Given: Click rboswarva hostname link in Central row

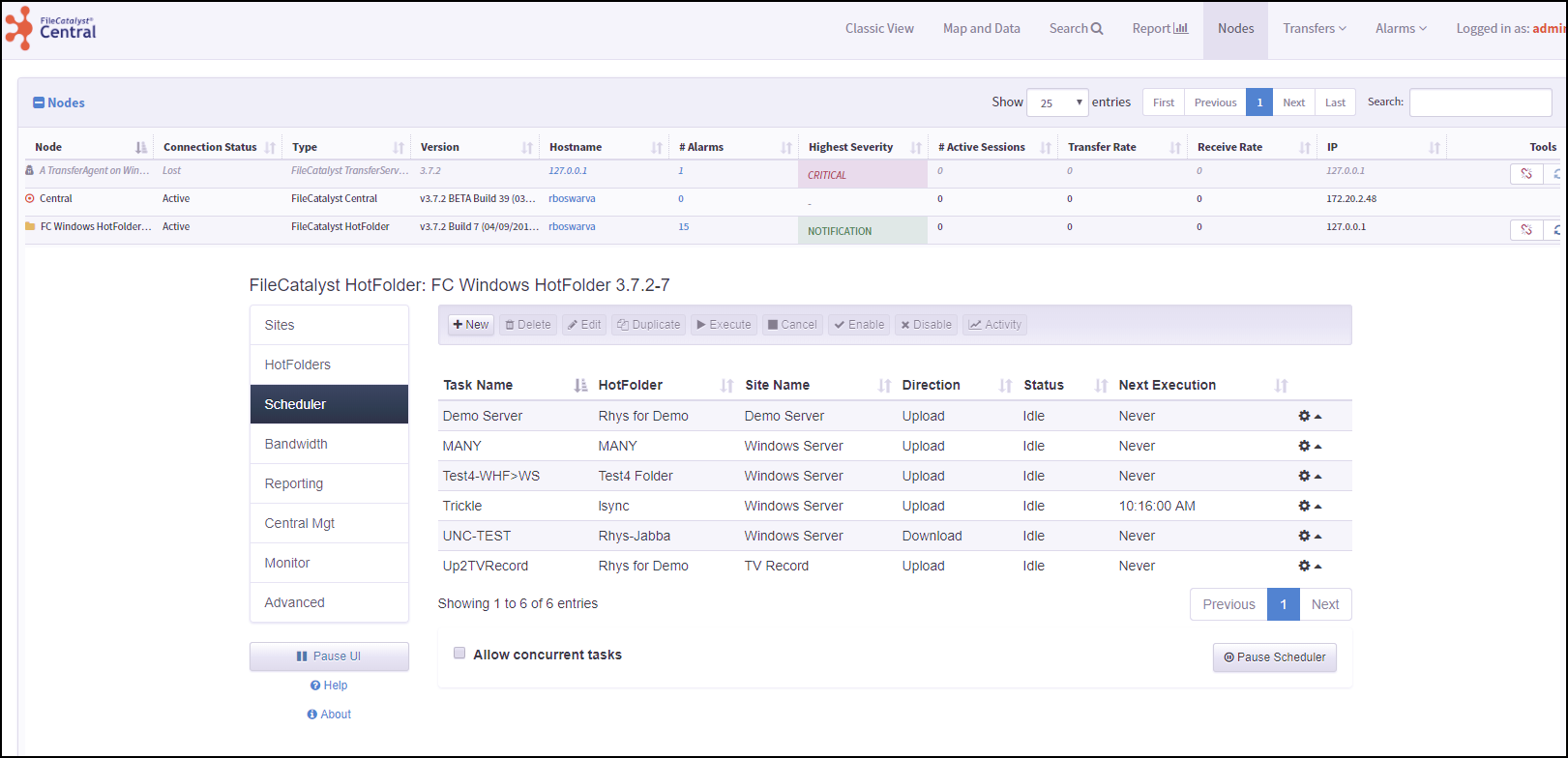Looking at the screenshot, I should click(x=572, y=198).
